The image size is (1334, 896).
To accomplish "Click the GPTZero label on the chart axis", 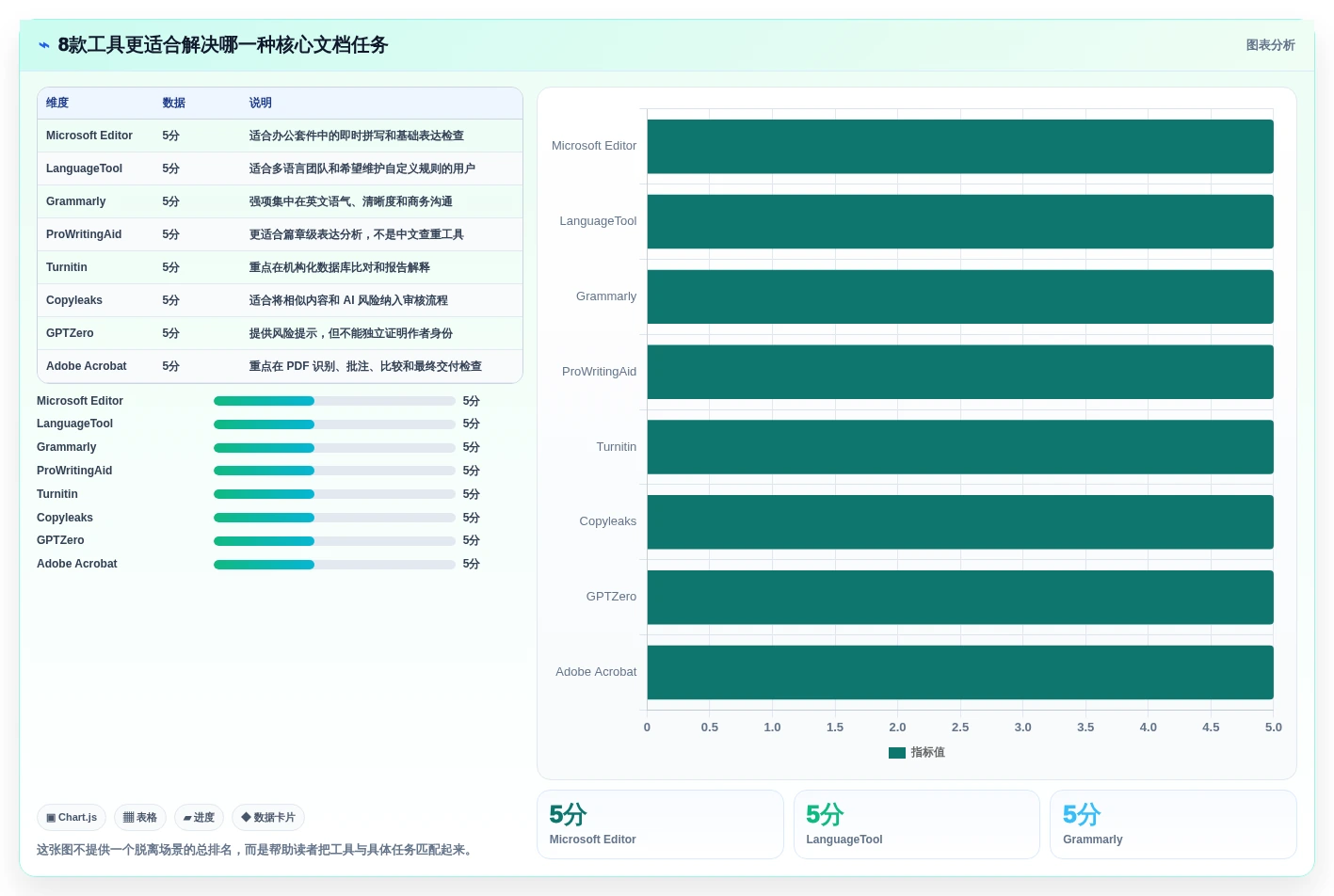I will point(611,597).
